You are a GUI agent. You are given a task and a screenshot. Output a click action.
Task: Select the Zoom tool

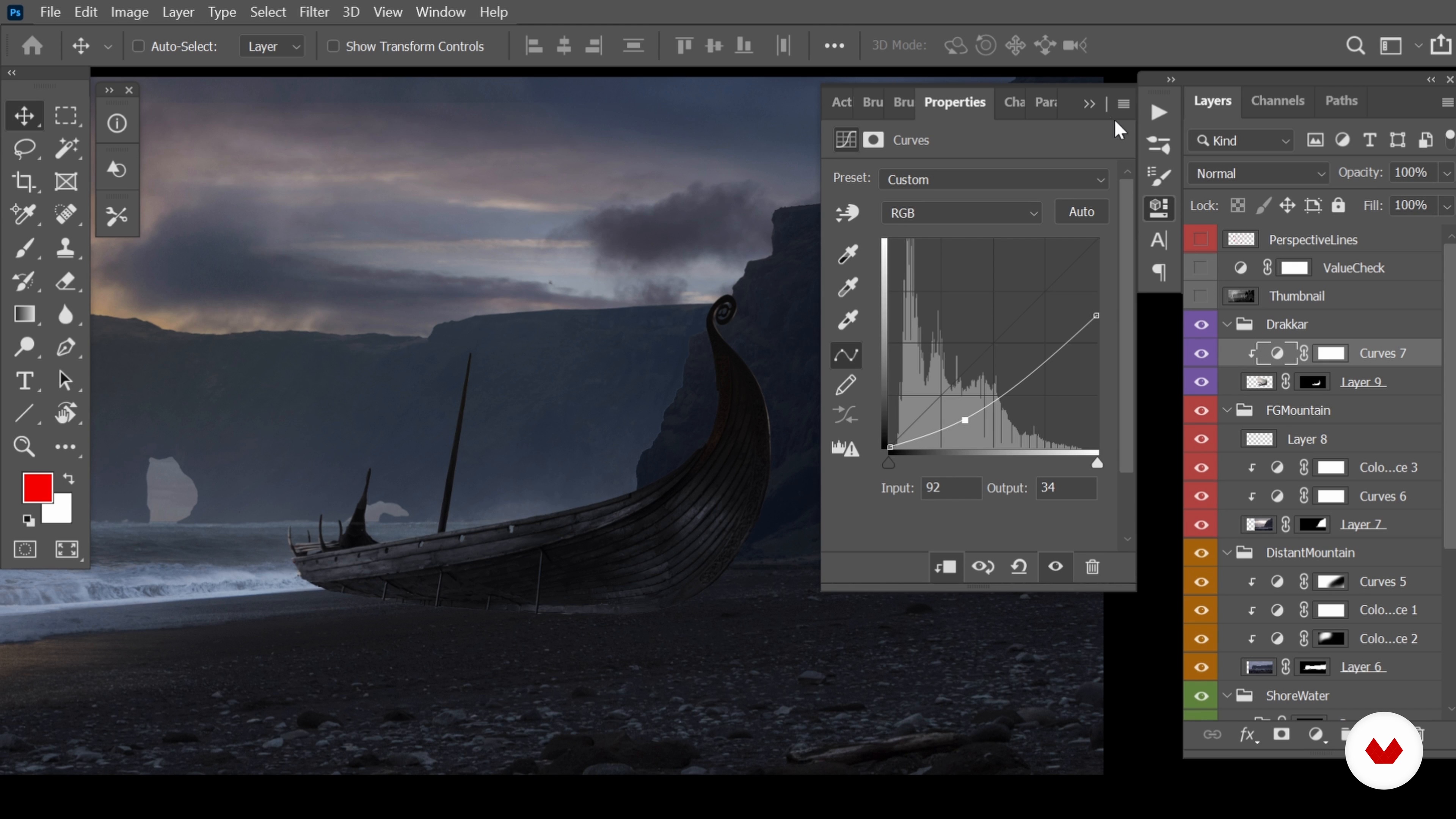[24, 447]
